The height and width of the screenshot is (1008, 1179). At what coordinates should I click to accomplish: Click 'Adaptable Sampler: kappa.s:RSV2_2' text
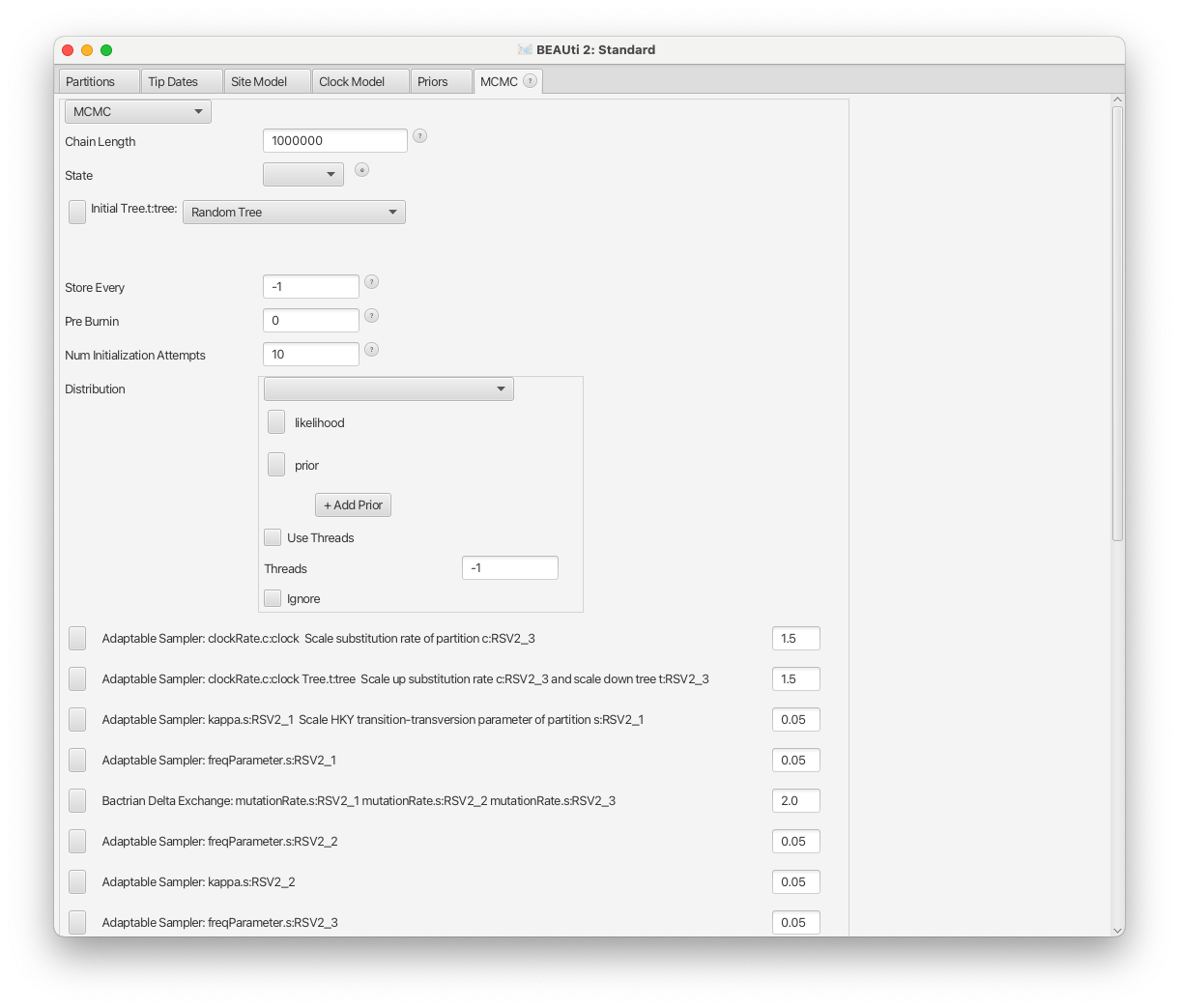click(198, 881)
